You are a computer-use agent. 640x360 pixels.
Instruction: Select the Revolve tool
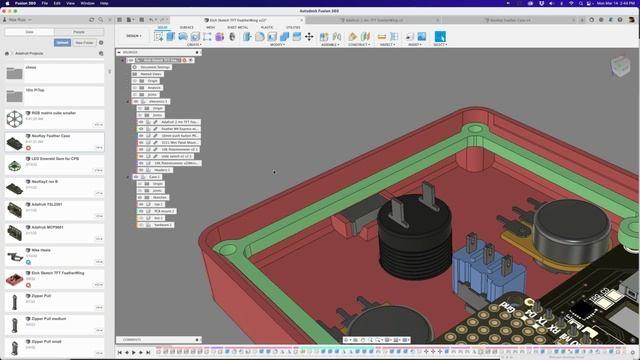183,37
